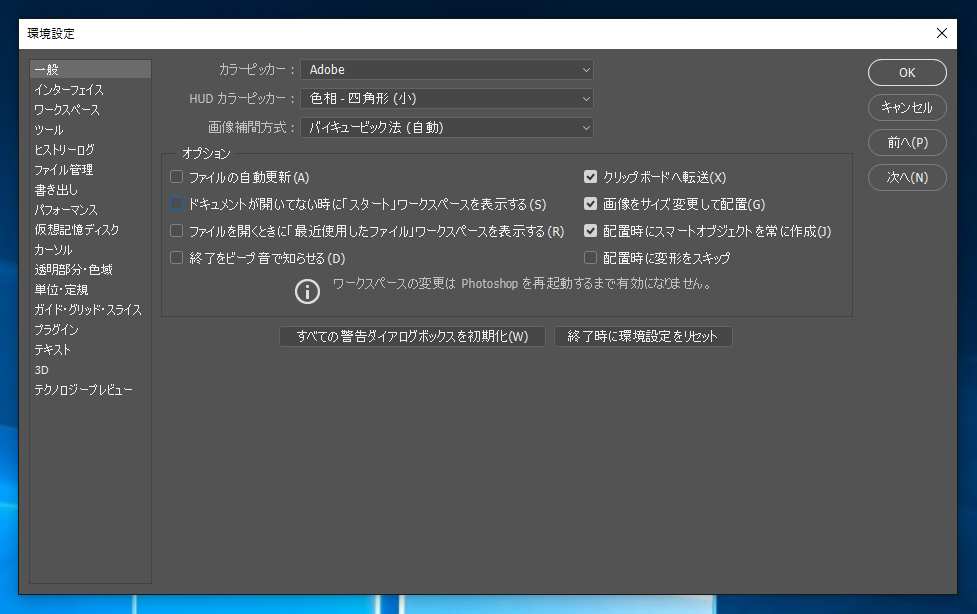This screenshot has width=977, height=614.
Task: Enable 配置時に変形をスキップ checkbox
Action: pos(590,257)
